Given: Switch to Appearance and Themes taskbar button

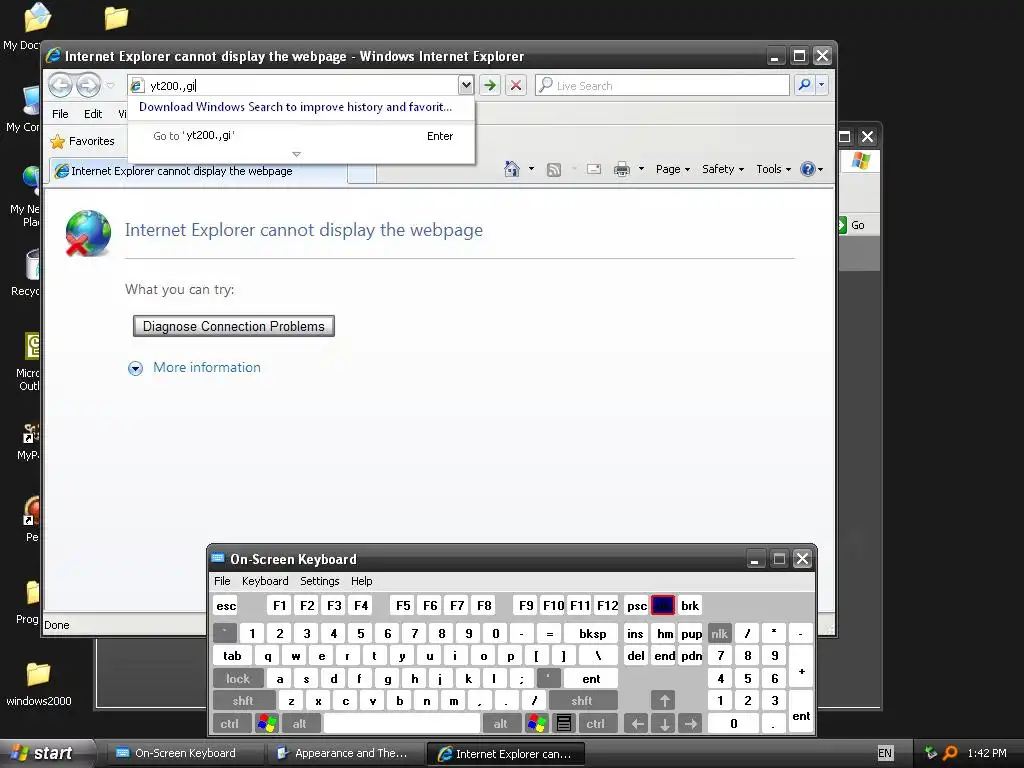Looking at the screenshot, I should (x=344, y=754).
